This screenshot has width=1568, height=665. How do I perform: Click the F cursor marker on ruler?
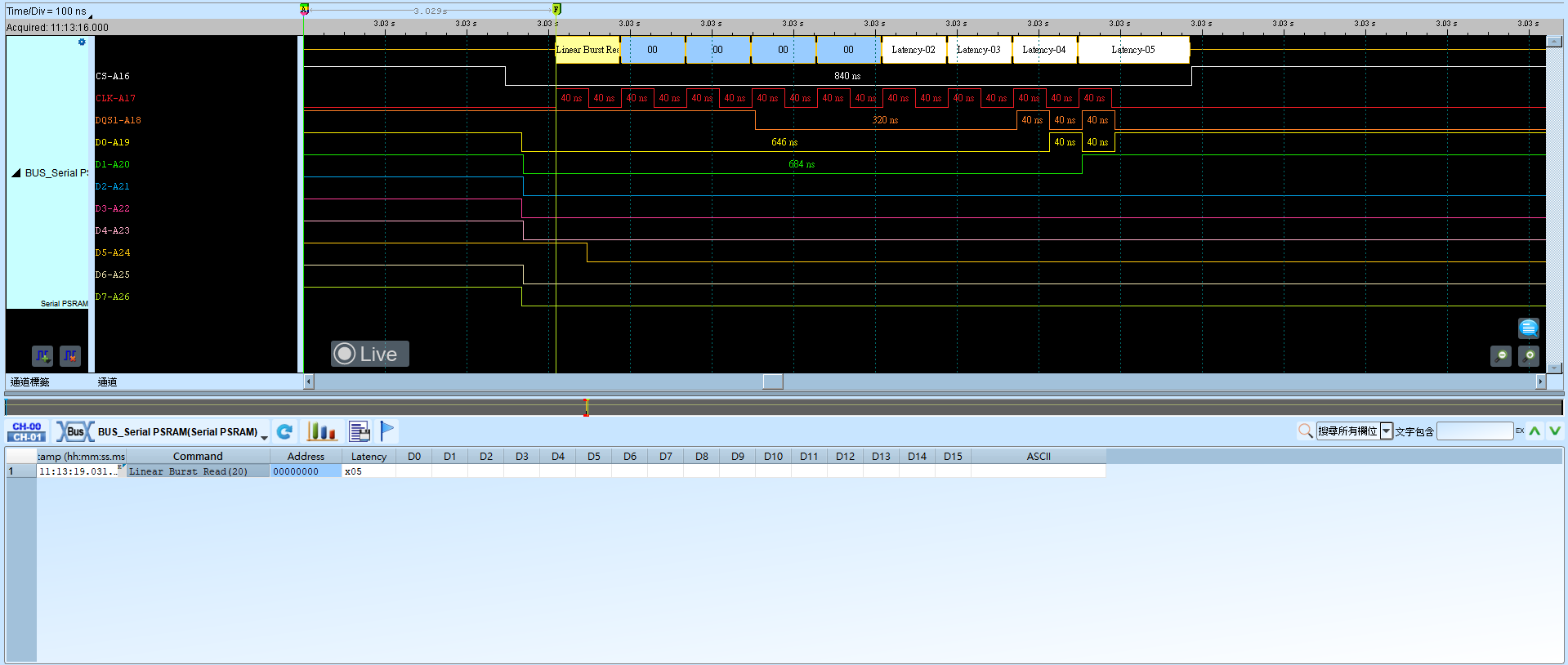[x=556, y=9]
